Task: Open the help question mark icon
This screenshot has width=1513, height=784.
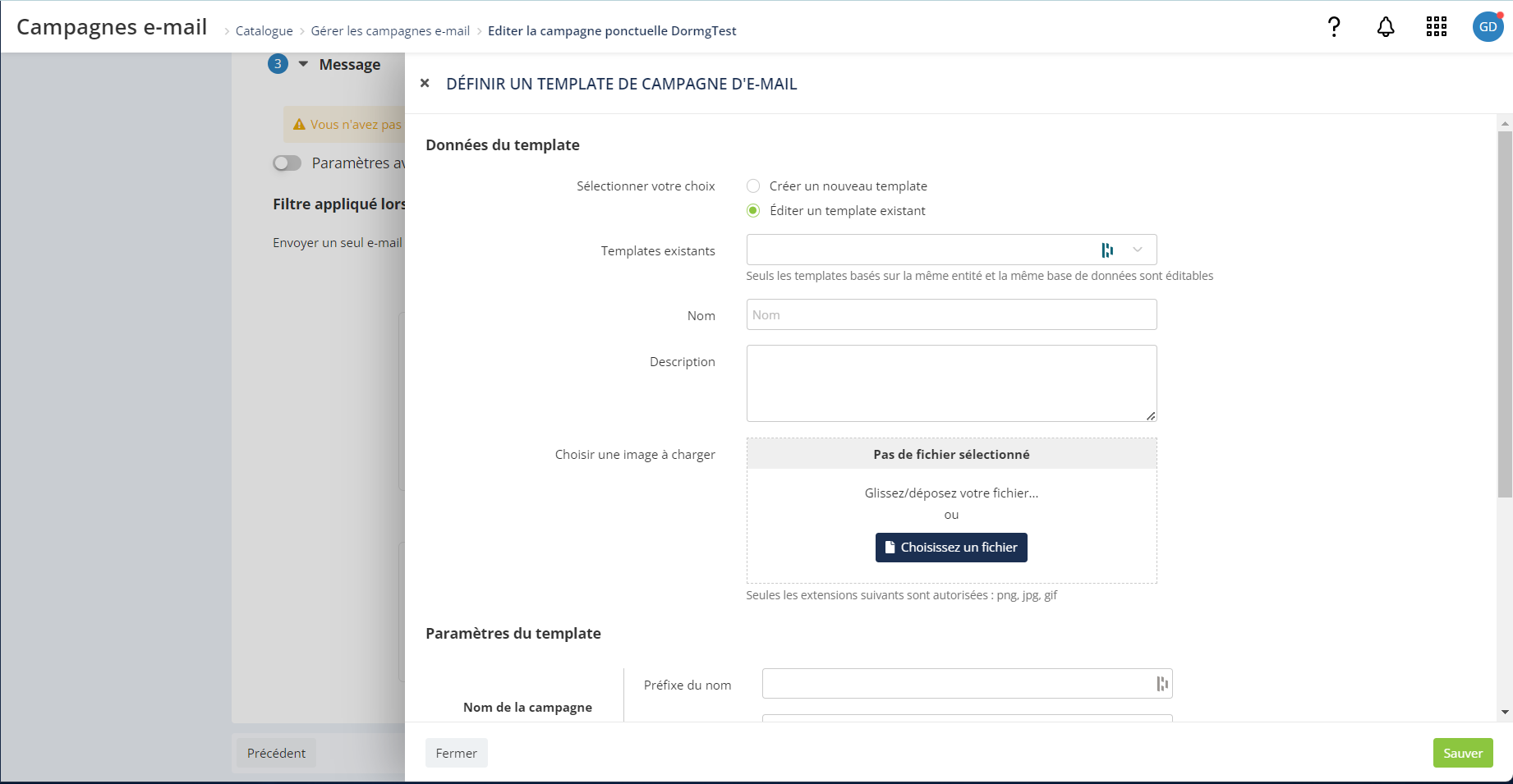Action: pyautogui.click(x=1334, y=27)
